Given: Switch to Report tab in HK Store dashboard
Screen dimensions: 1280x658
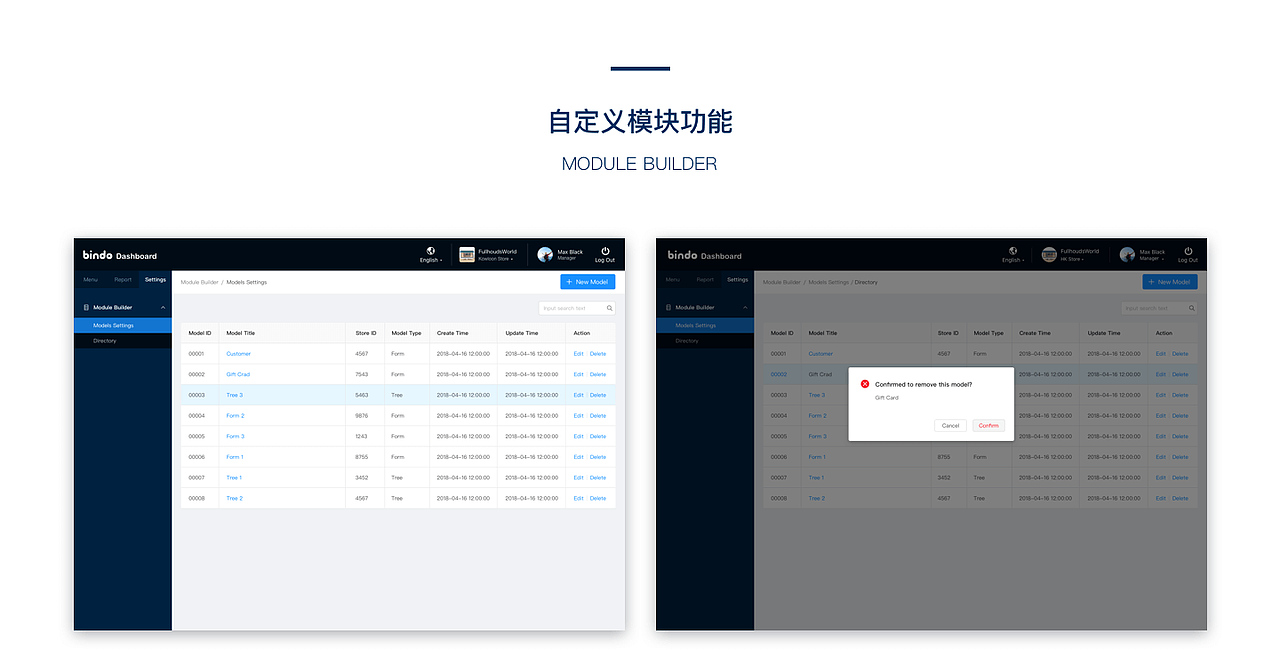Looking at the screenshot, I should click(705, 280).
